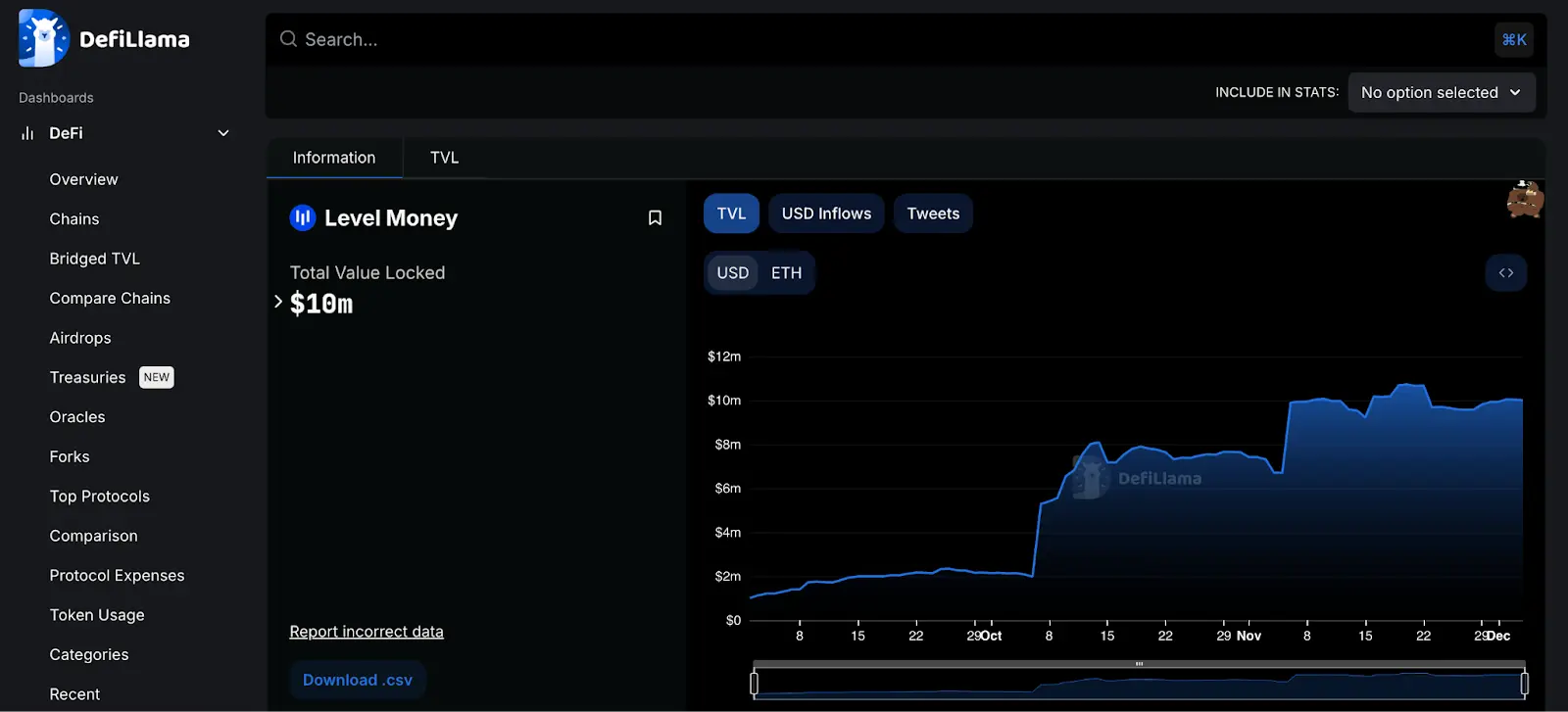Focus the Search input field
The image size is (1568, 712).
882,39
